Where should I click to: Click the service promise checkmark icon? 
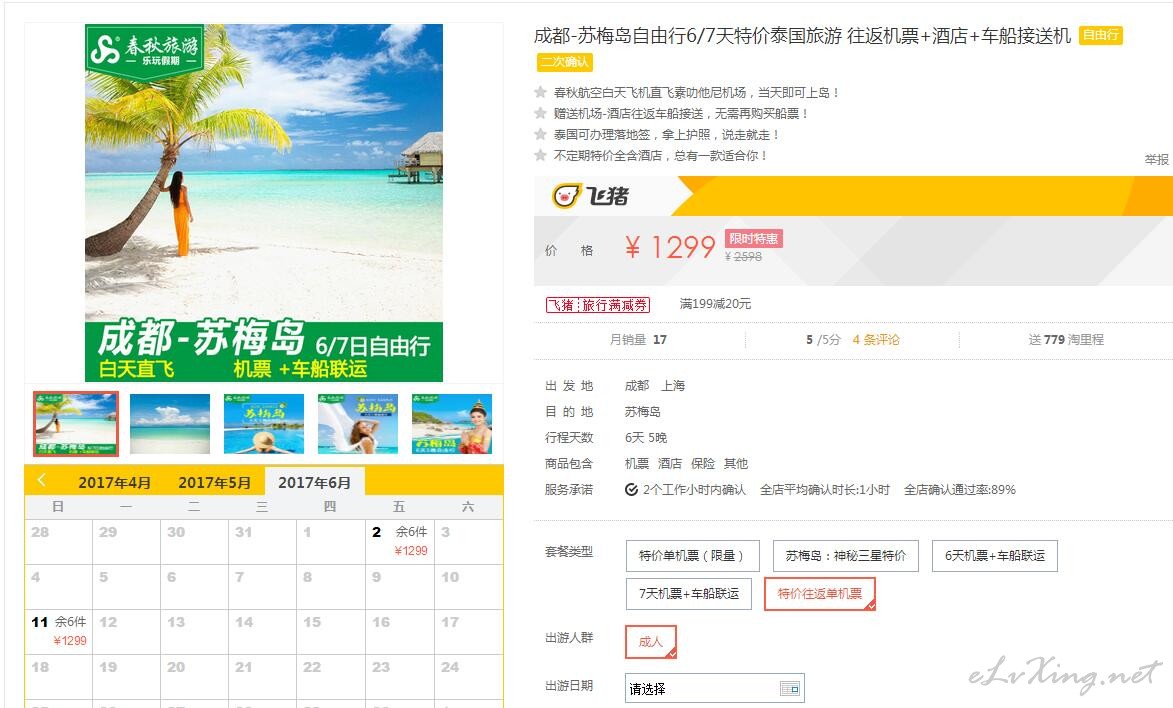631,489
